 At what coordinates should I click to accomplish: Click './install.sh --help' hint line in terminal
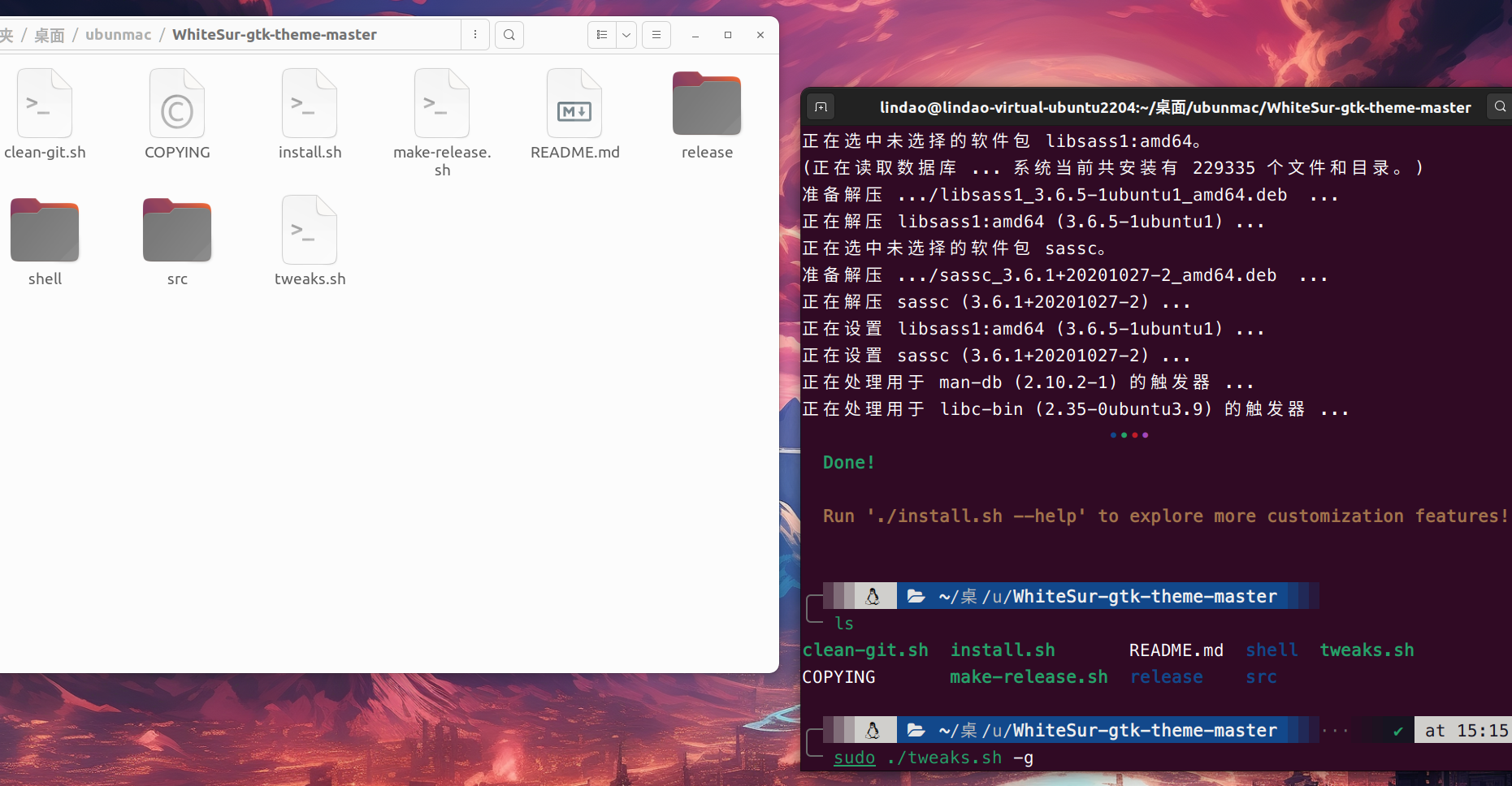1165,516
